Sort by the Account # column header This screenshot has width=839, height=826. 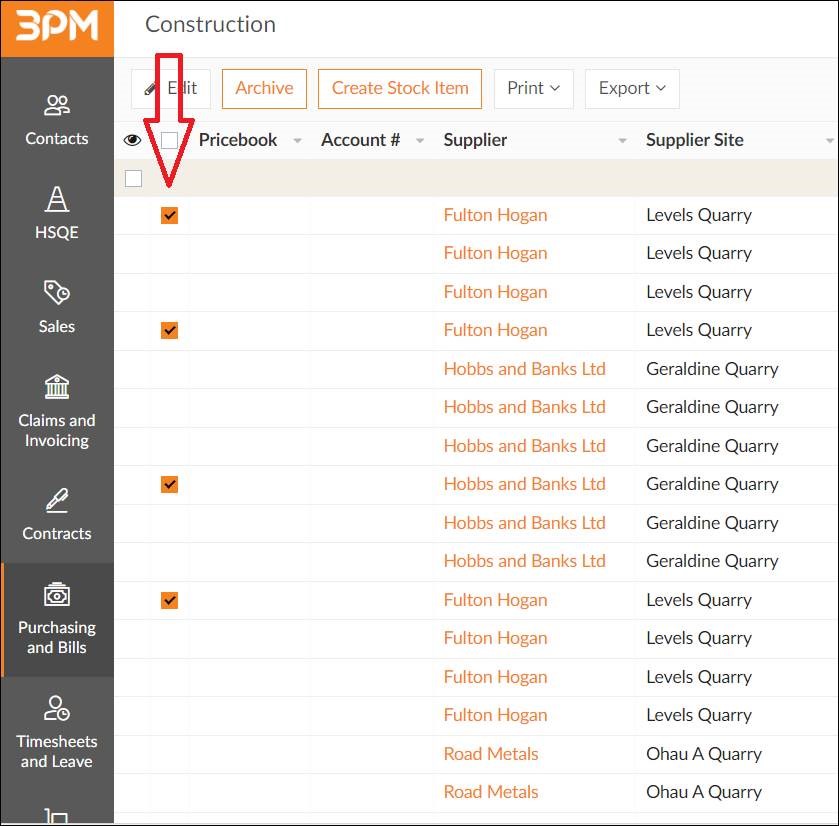[x=361, y=140]
